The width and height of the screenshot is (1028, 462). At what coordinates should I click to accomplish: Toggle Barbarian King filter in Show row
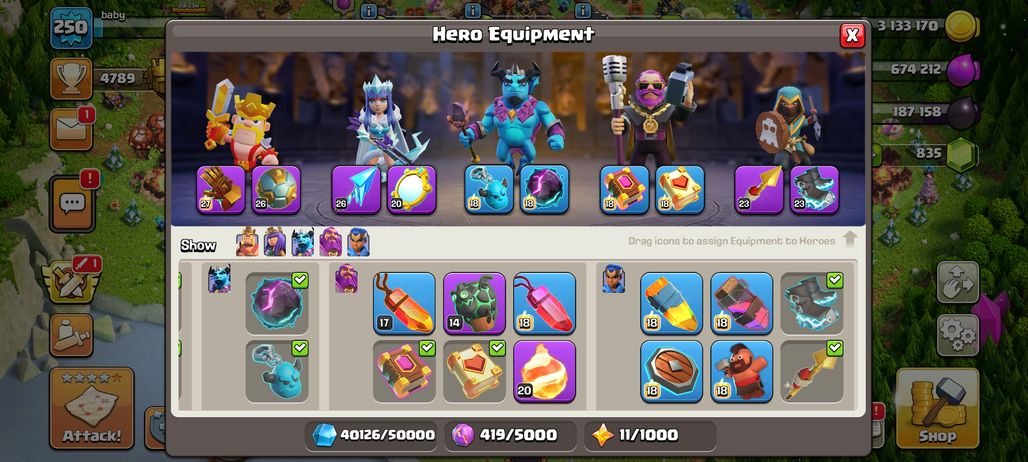(x=247, y=242)
